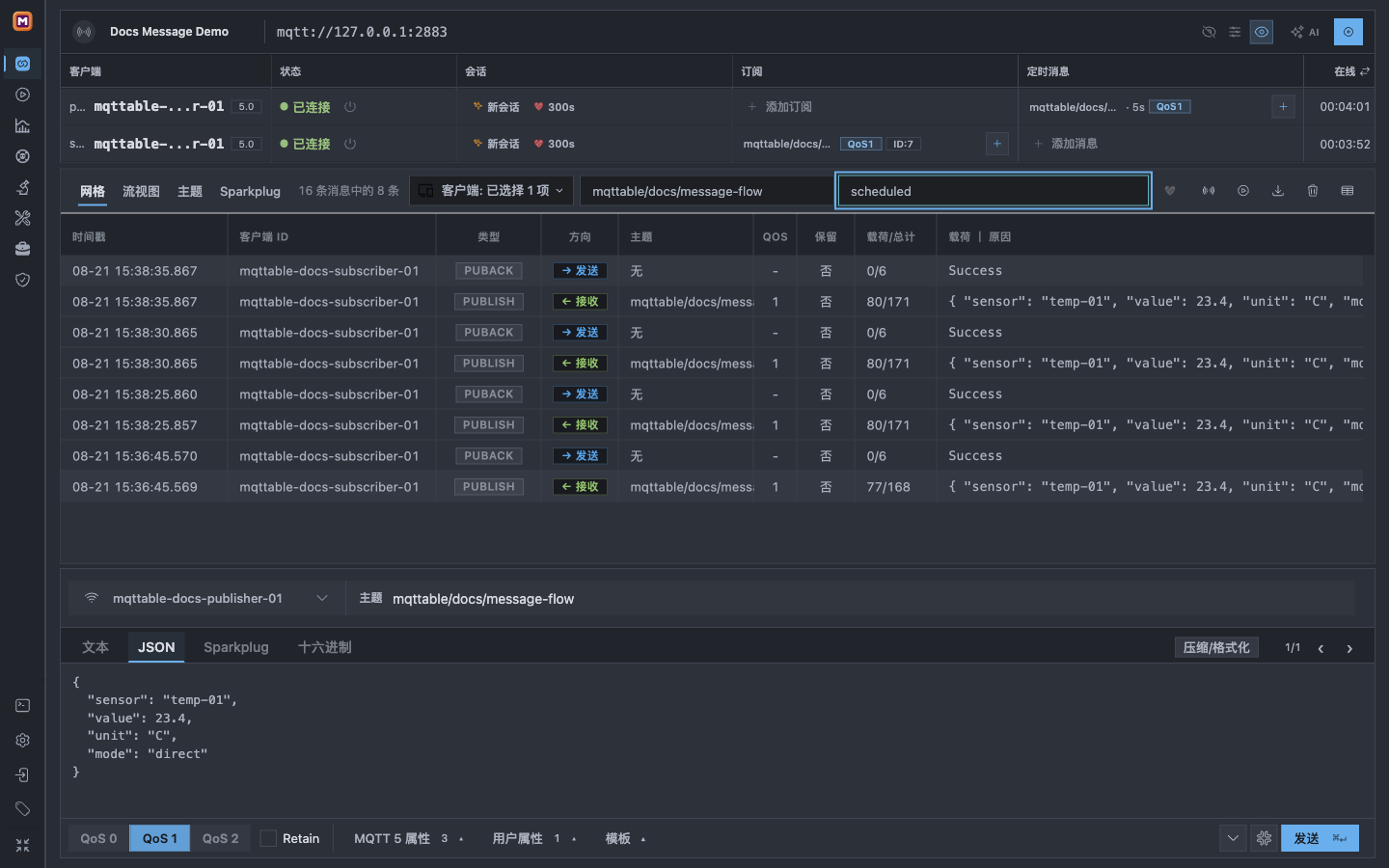Toggle table layout icon in message toolbar
Image resolution: width=1389 pixels, height=868 pixels.
coord(1348,191)
